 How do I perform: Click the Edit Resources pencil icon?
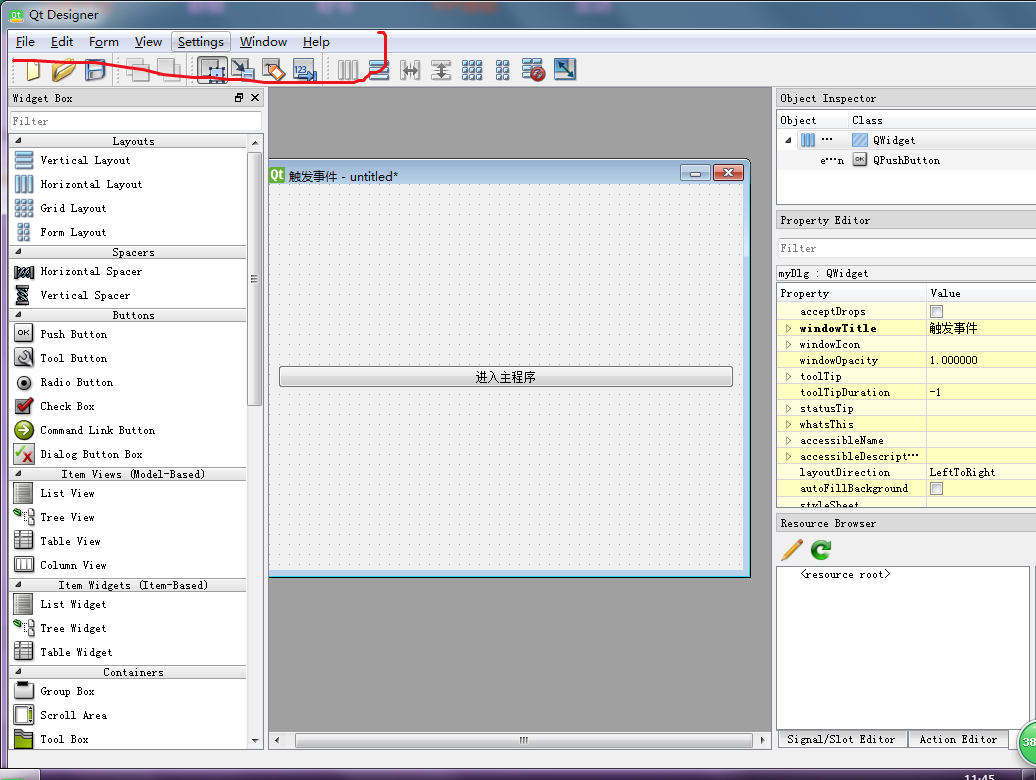coord(791,550)
